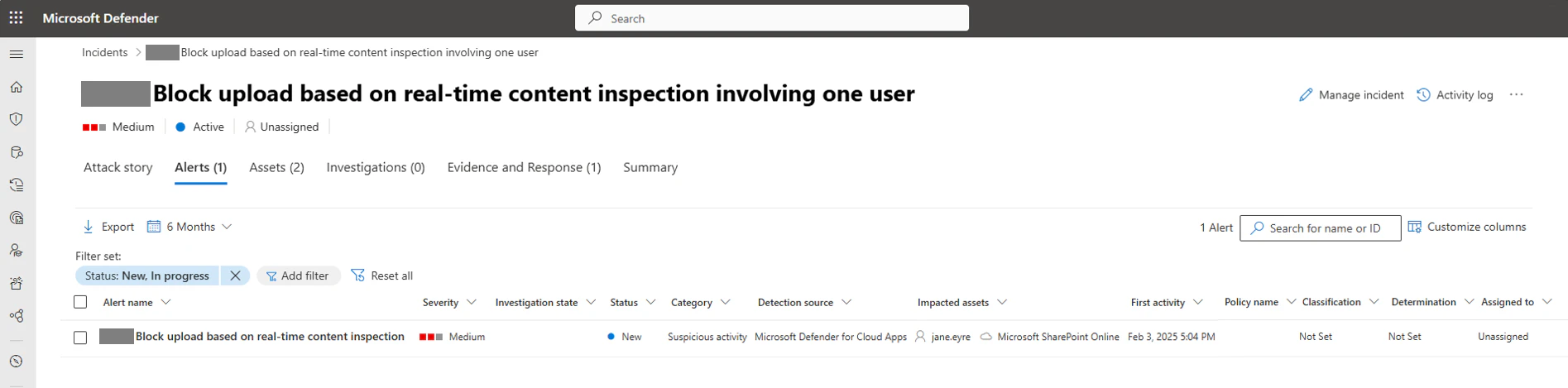Viewport: 1568px width, 388px height.
Task: Open the app launcher grid icon
Action: [x=16, y=17]
